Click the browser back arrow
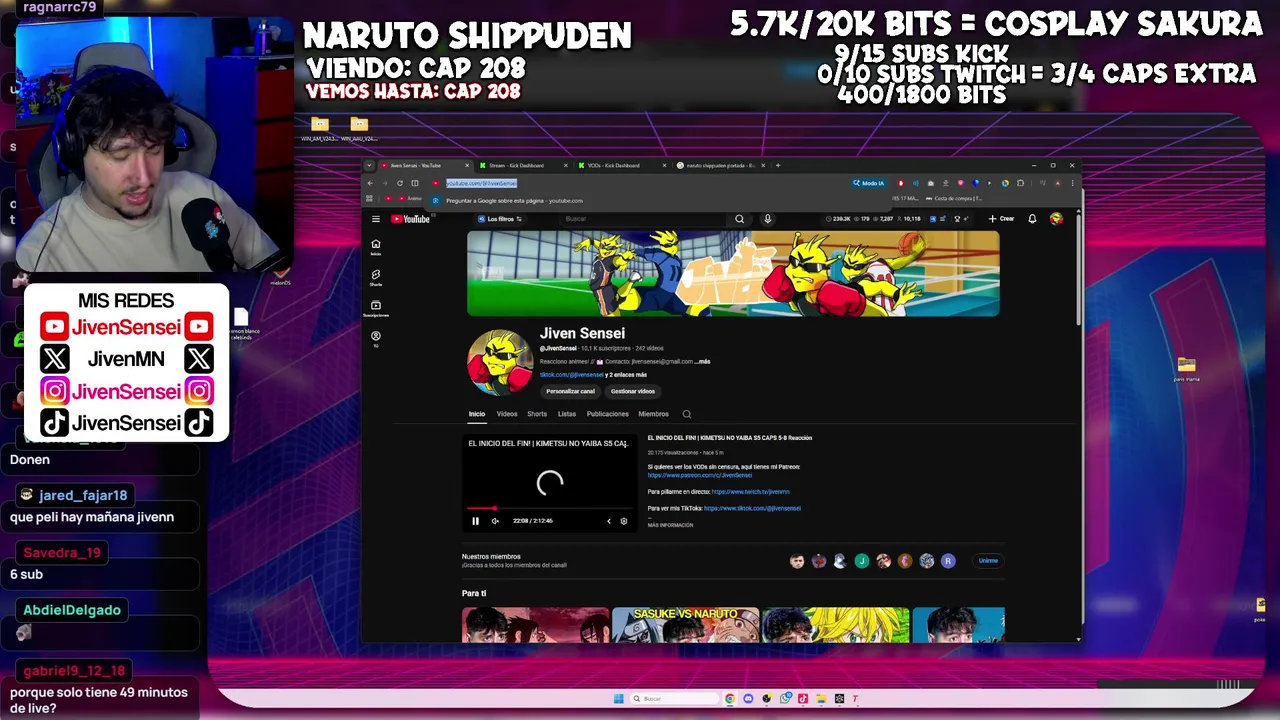Viewport: 1280px width, 720px height. pos(370,183)
